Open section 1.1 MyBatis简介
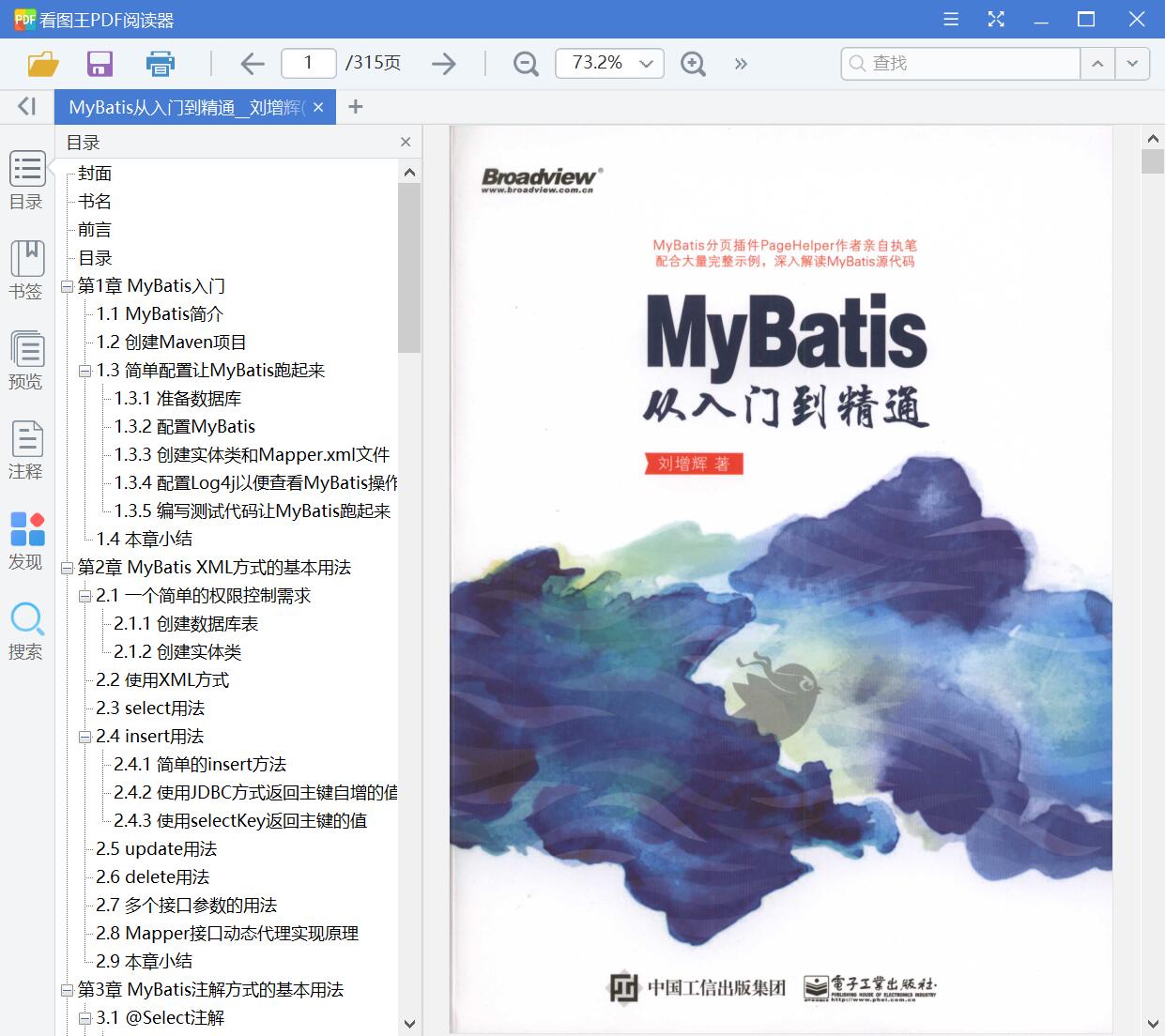Image resolution: width=1165 pixels, height=1036 pixels. tap(160, 314)
